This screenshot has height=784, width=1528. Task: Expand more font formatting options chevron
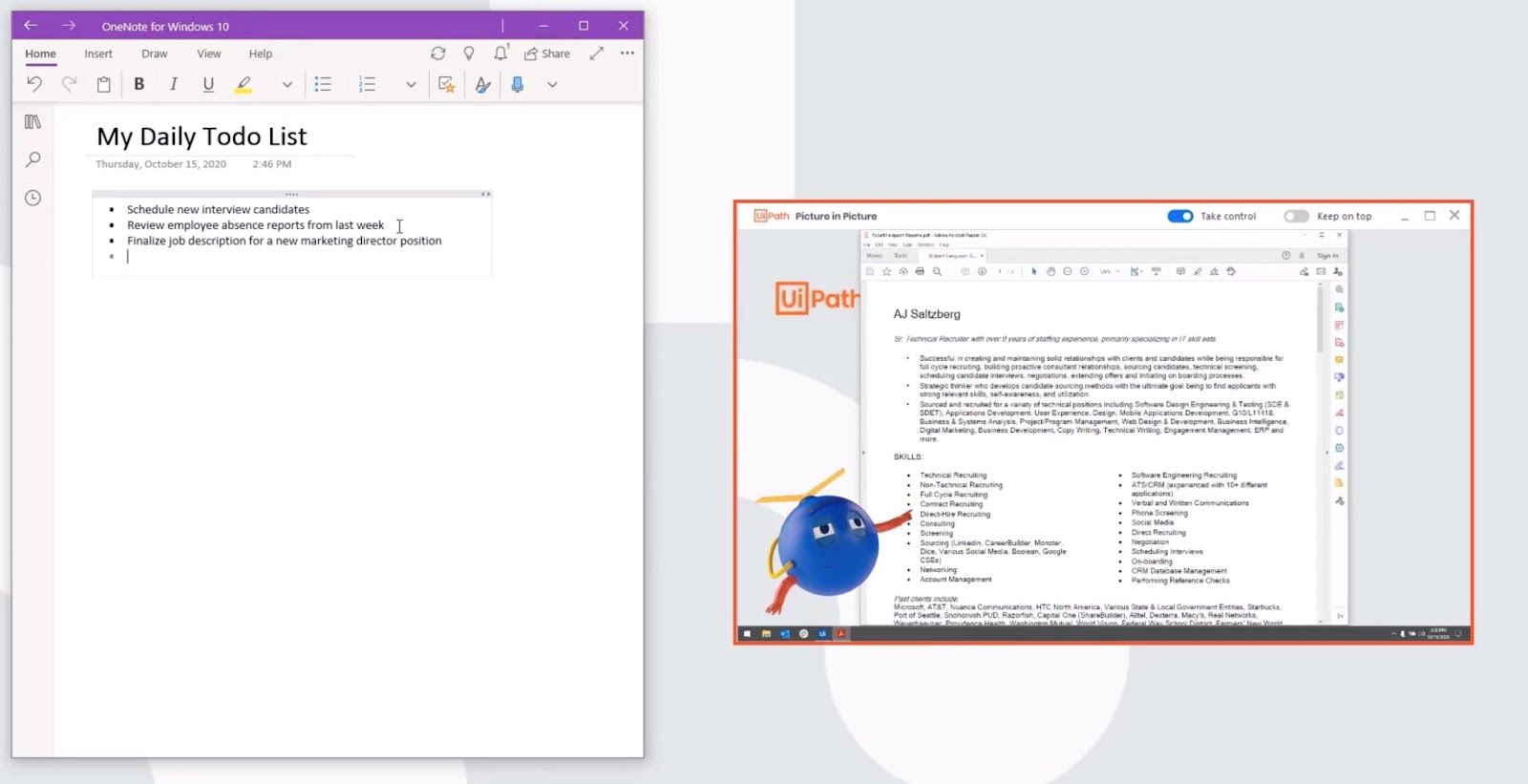tap(286, 84)
